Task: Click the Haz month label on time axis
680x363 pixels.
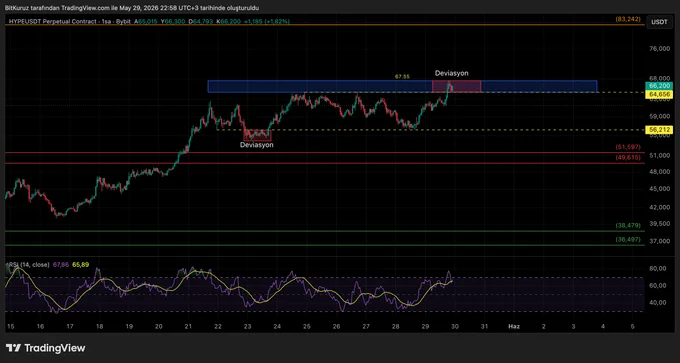Action: 513,327
